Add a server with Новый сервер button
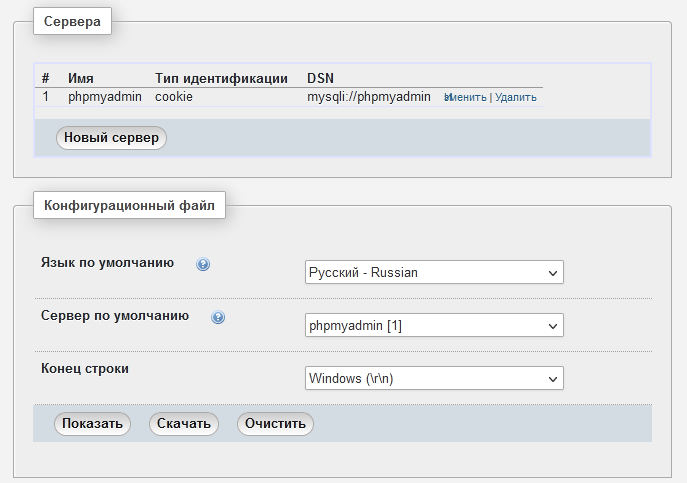 click(x=111, y=138)
